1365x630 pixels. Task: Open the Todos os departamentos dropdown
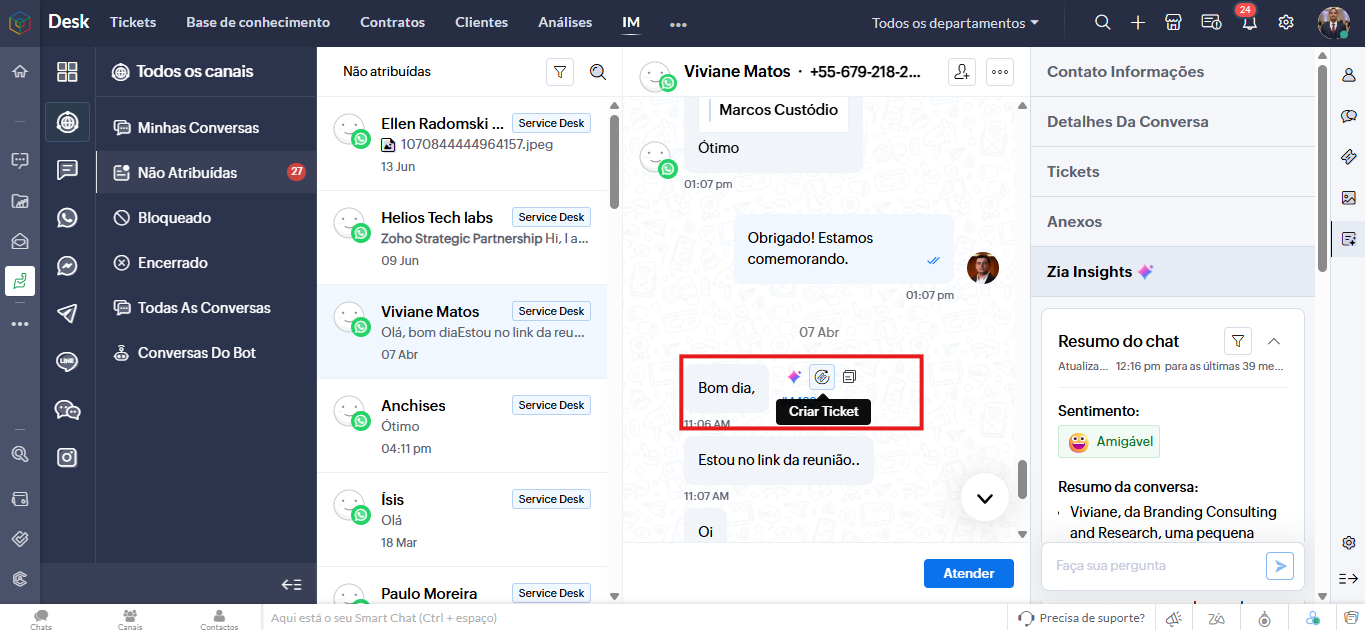pyautogui.click(x=954, y=23)
